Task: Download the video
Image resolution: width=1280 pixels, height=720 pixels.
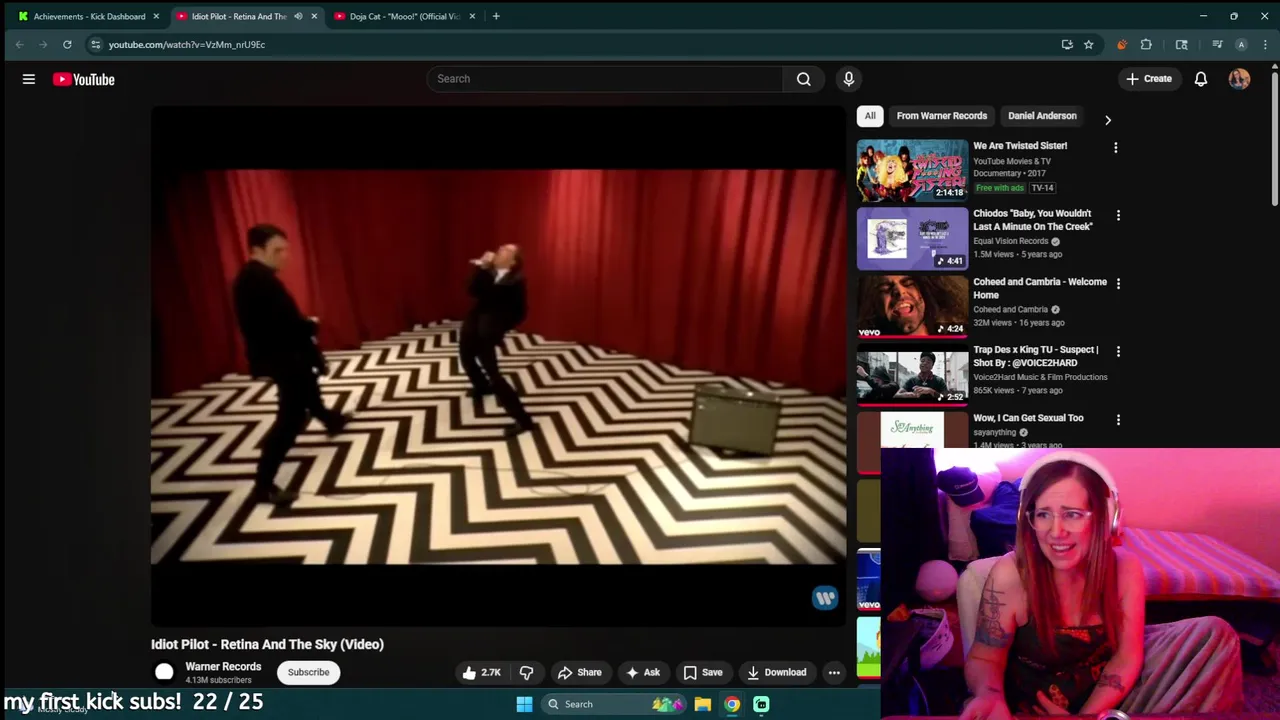Action: (777, 673)
